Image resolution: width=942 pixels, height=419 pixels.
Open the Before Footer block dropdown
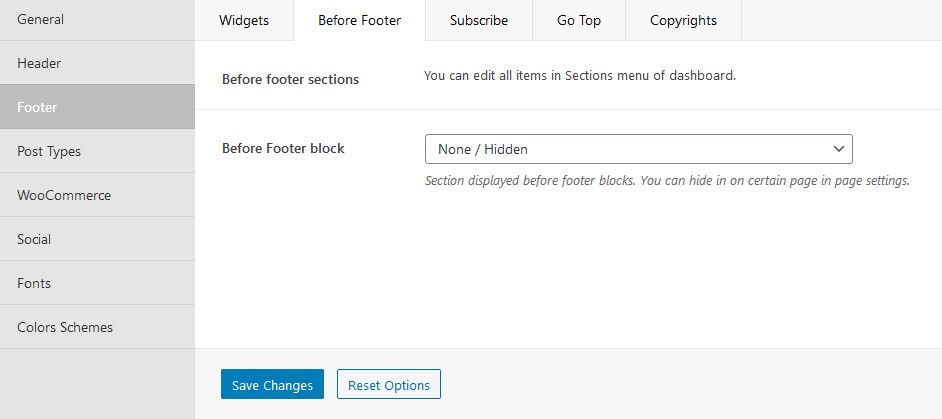pyautogui.click(x=639, y=149)
